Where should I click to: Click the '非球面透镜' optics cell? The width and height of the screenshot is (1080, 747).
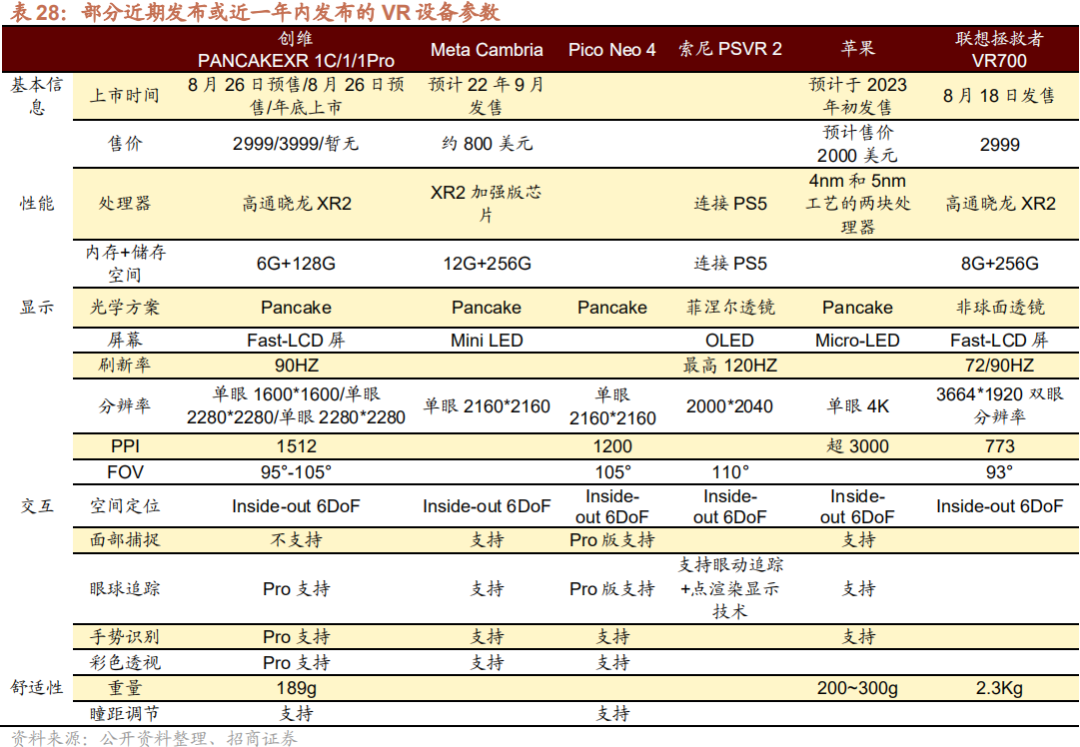tap(999, 307)
